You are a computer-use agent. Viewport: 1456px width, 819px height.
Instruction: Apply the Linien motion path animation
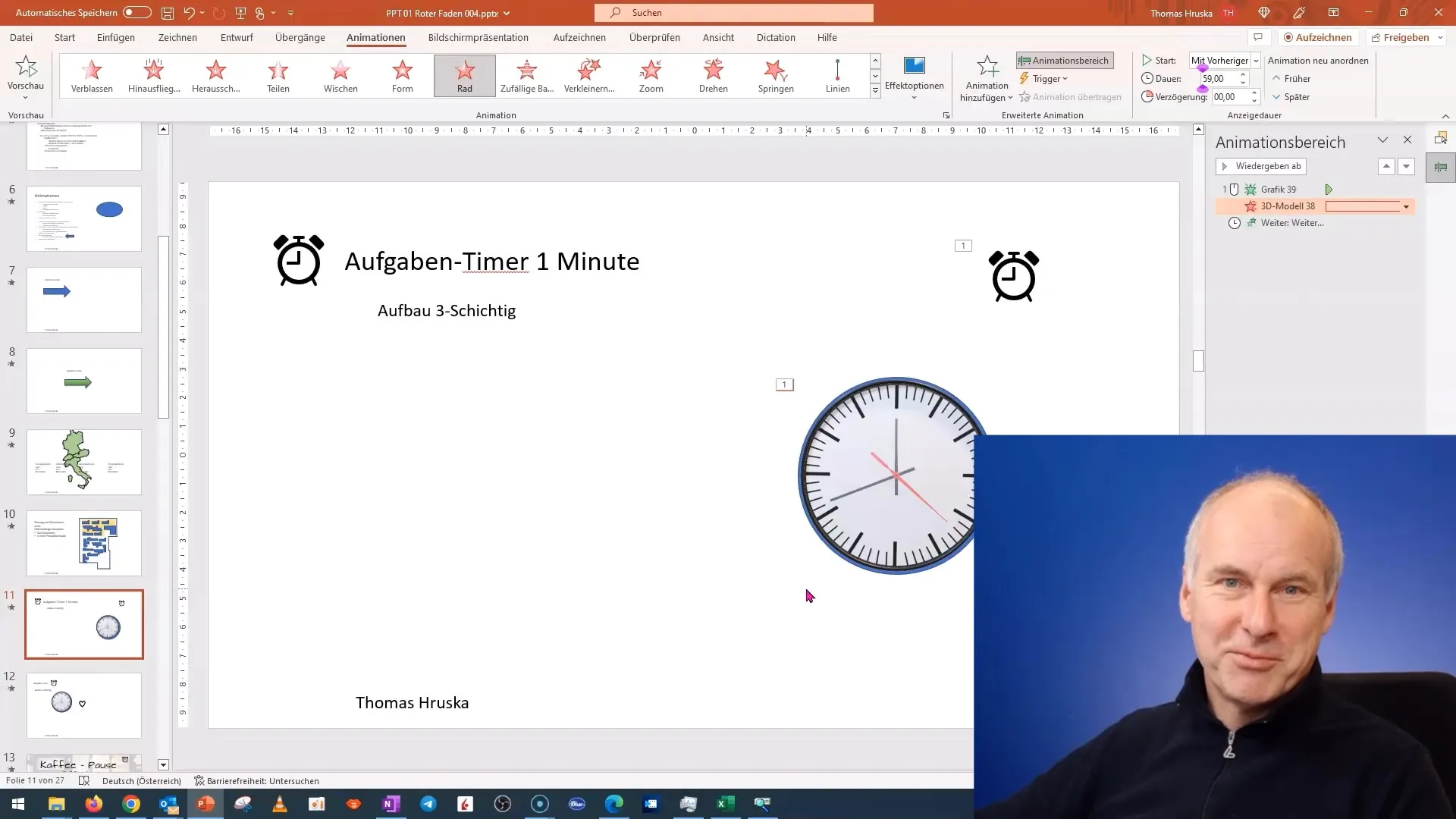[838, 76]
